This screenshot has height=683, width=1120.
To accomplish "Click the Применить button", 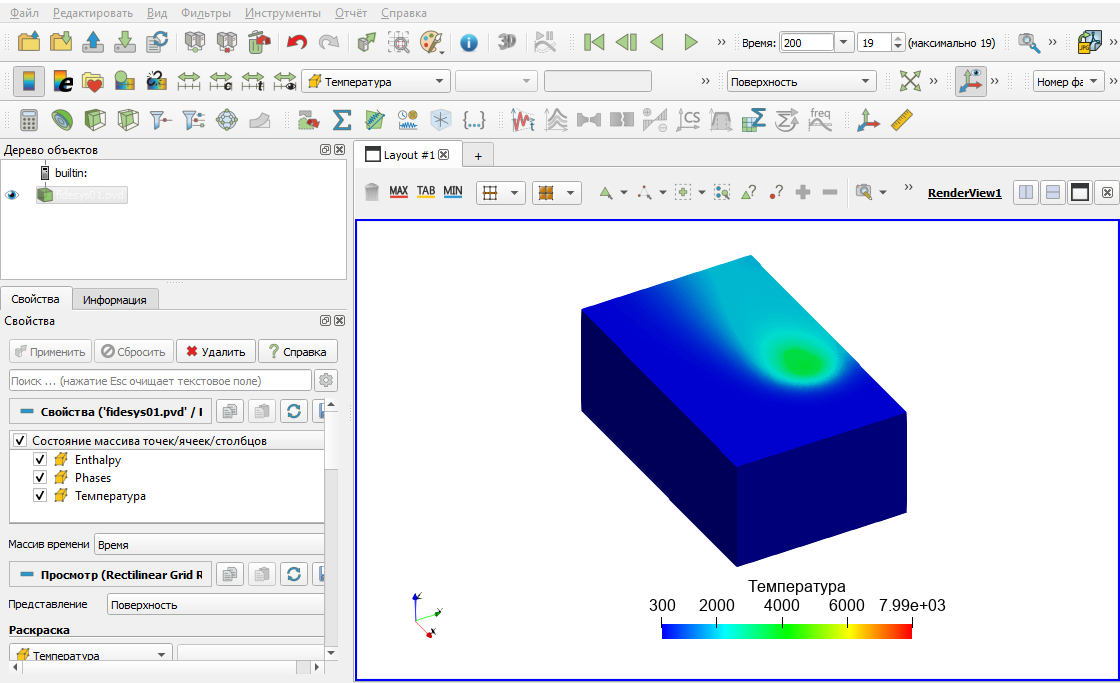I will pos(51,352).
